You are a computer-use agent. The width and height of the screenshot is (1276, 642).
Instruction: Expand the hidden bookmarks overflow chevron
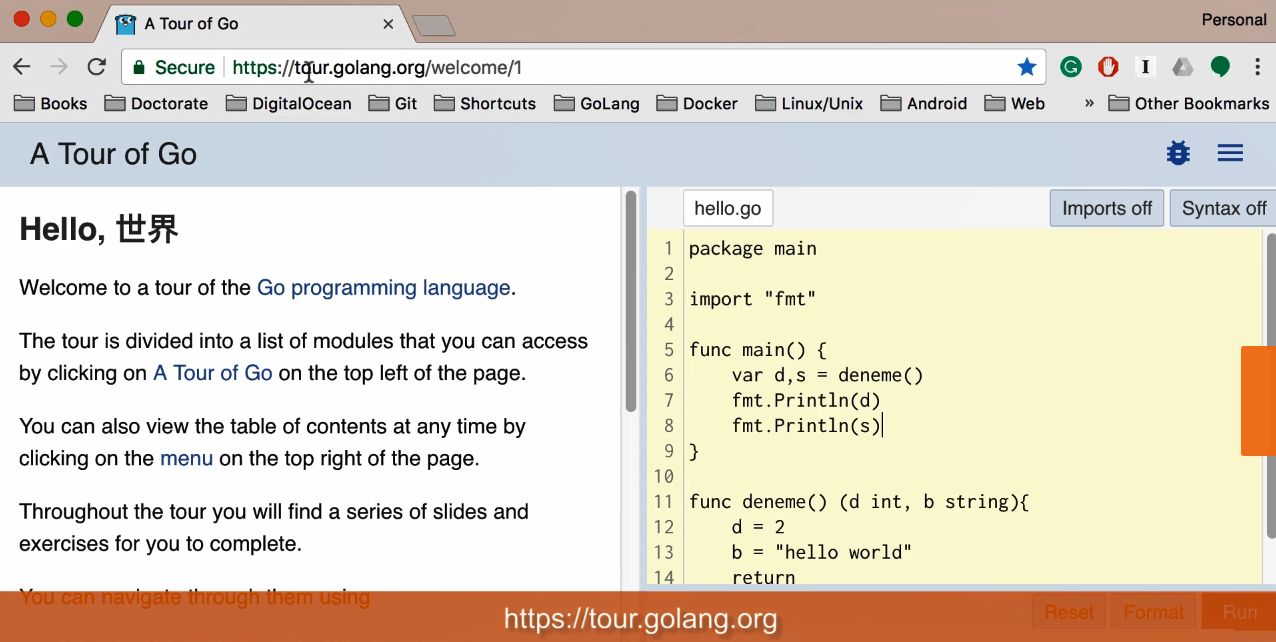click(1089, 103)
